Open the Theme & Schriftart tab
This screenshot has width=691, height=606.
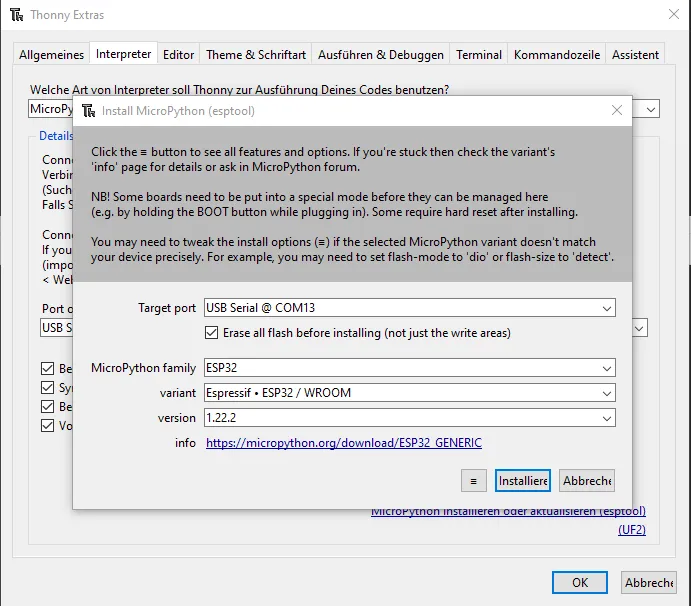(x=256, y=55)
